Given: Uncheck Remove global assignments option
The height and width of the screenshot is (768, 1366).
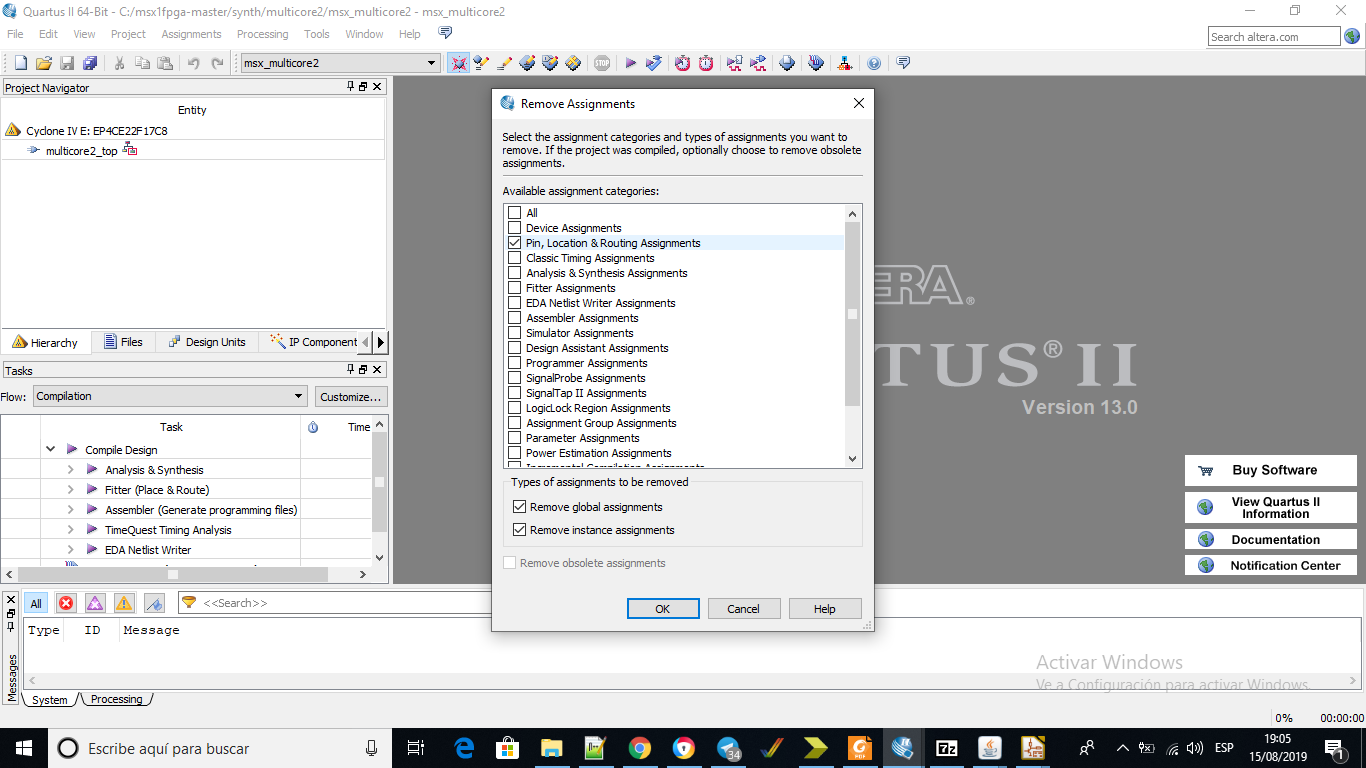Looking at the screenshot, I should pyautogui.click(x=519, y=507).
